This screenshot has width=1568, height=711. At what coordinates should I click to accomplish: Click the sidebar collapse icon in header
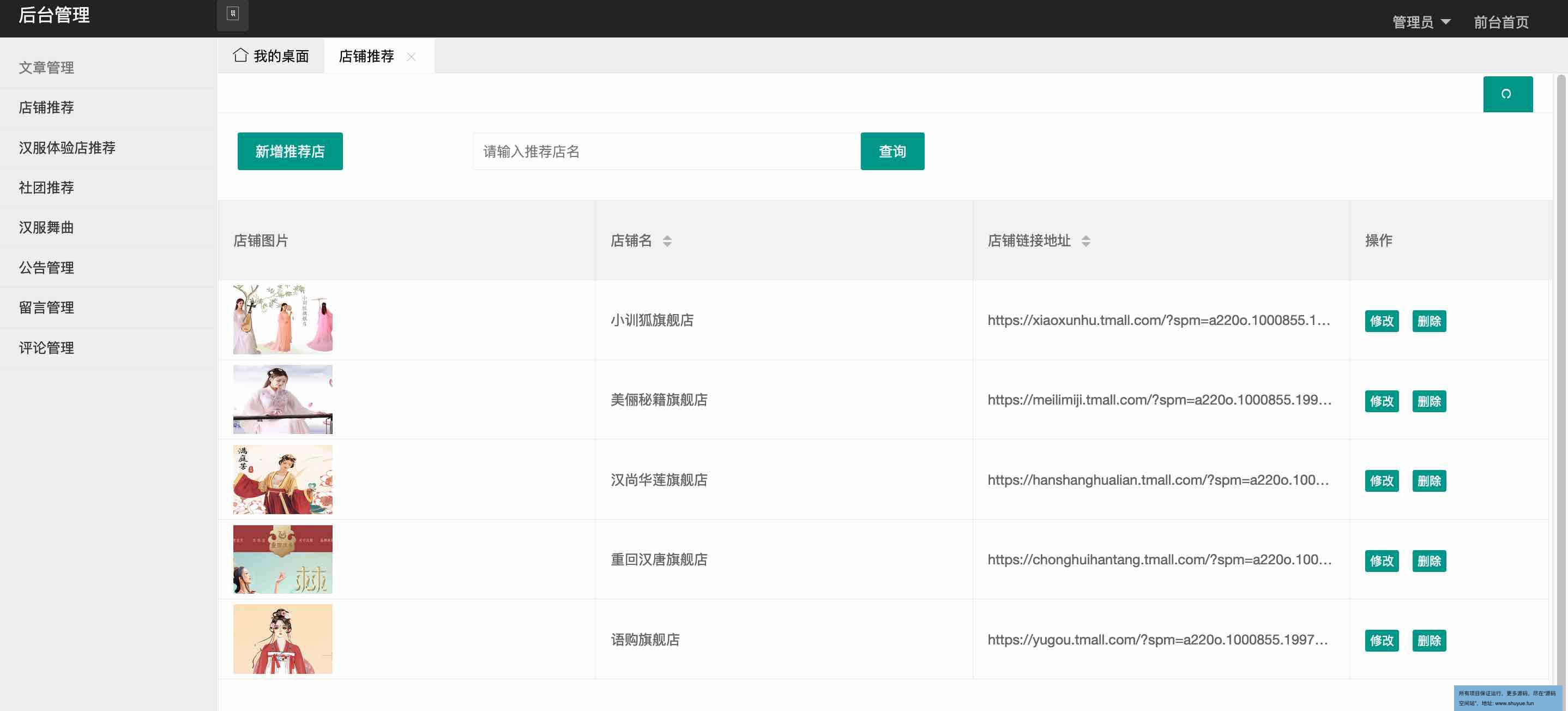[232, 14]
